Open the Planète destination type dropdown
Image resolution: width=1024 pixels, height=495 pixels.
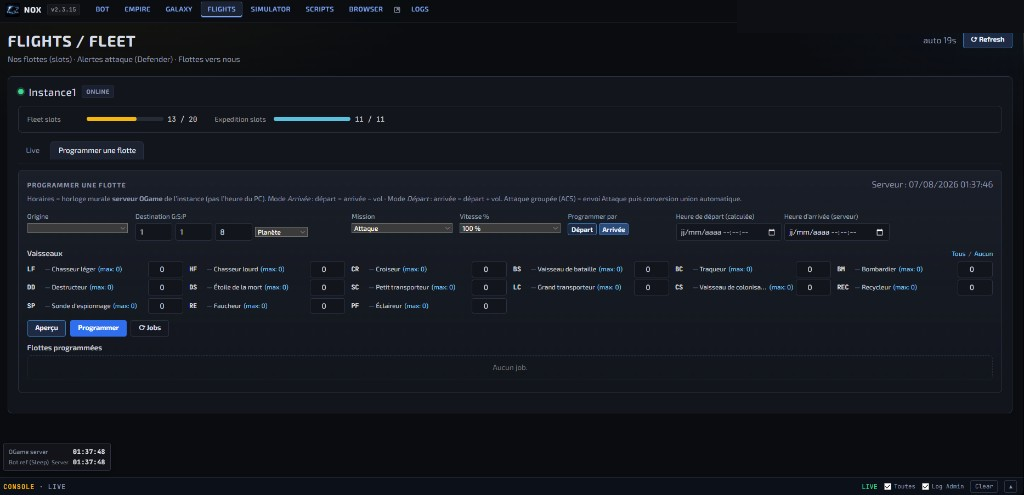point(281,232)
